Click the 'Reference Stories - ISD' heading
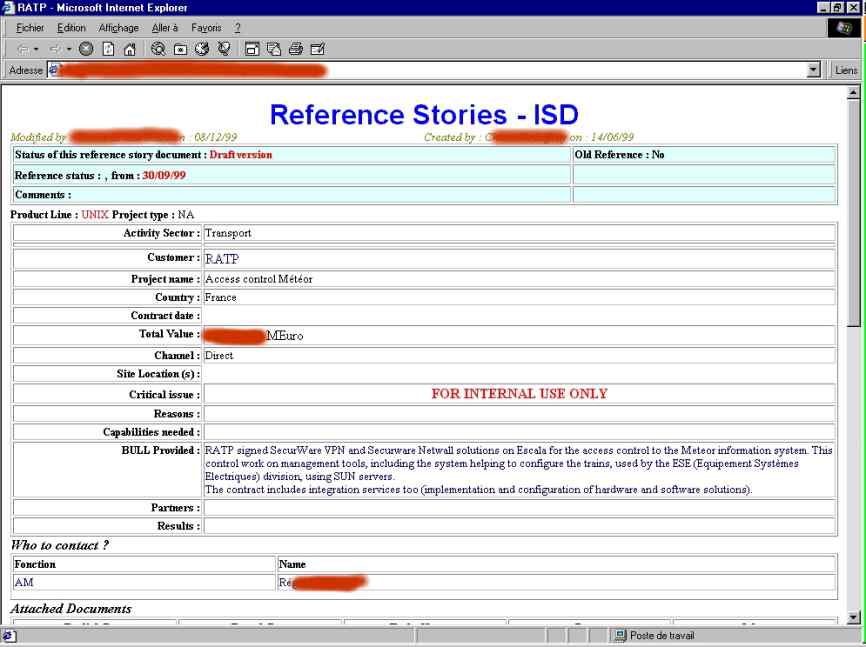 [424, 115]
